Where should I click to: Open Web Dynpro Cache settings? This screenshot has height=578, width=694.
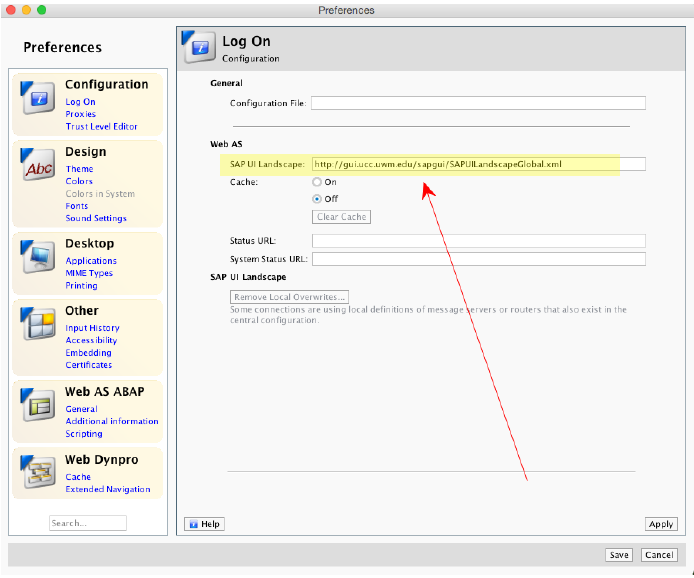point(78,477)
